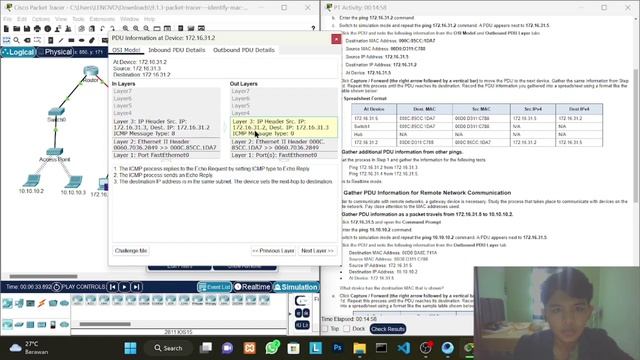The image size is (640, 360).
Task: Tick the Top checkbox in PT Activity
Action: click(325, 329)
